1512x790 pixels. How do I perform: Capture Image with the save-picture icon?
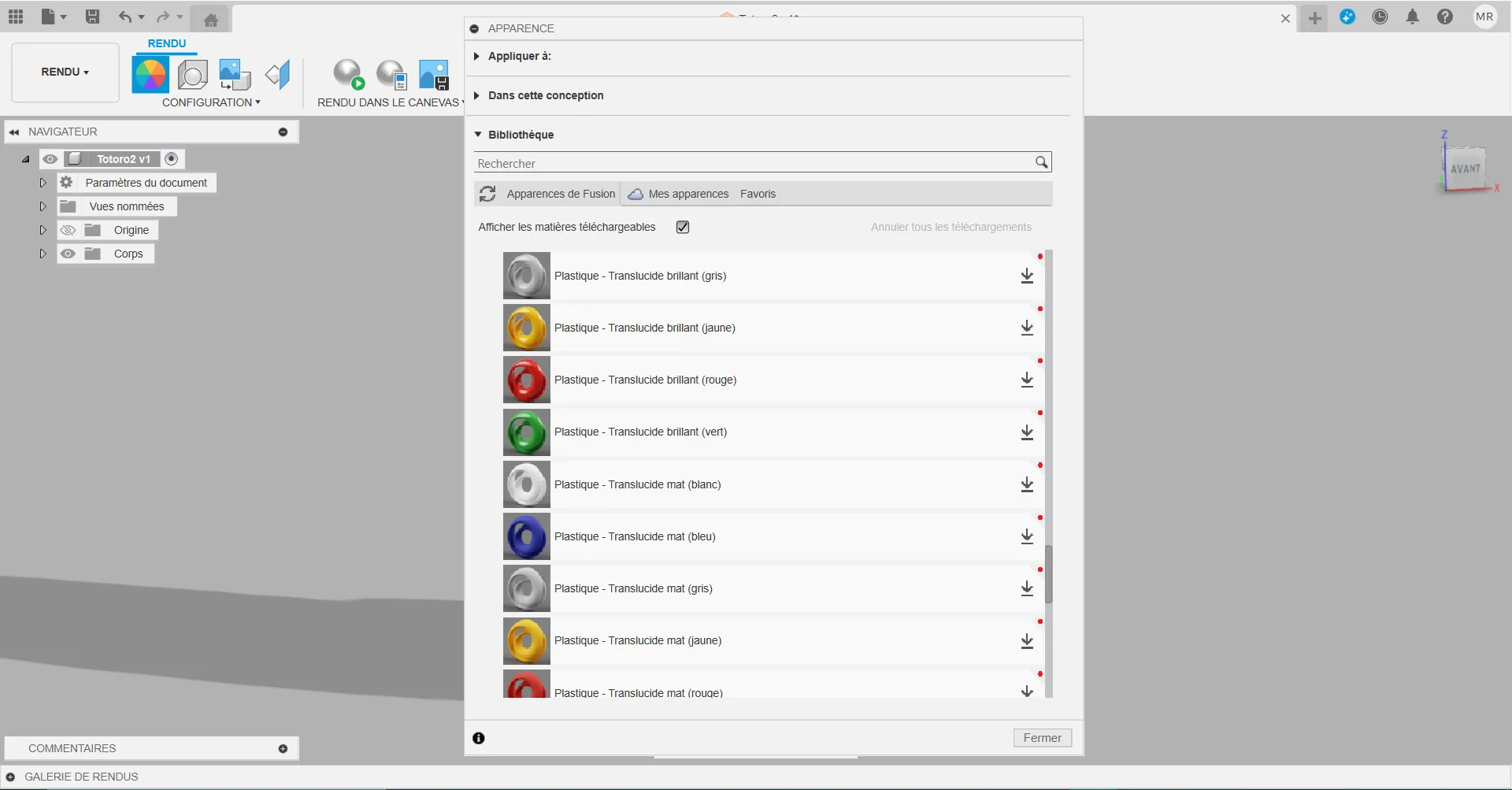click(434, 75)
